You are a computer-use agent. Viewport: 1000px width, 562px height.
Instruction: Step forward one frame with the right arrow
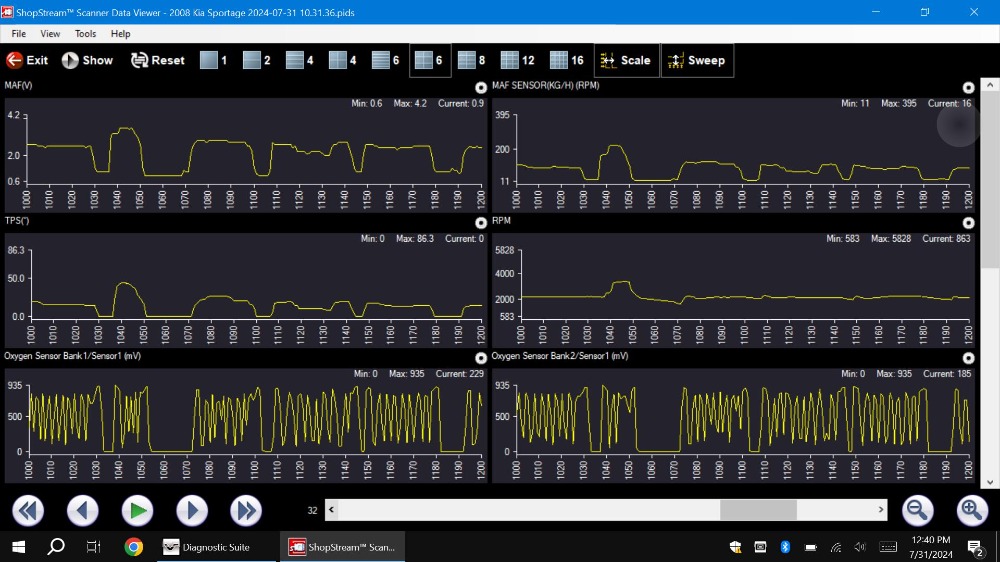click(191, 511)
